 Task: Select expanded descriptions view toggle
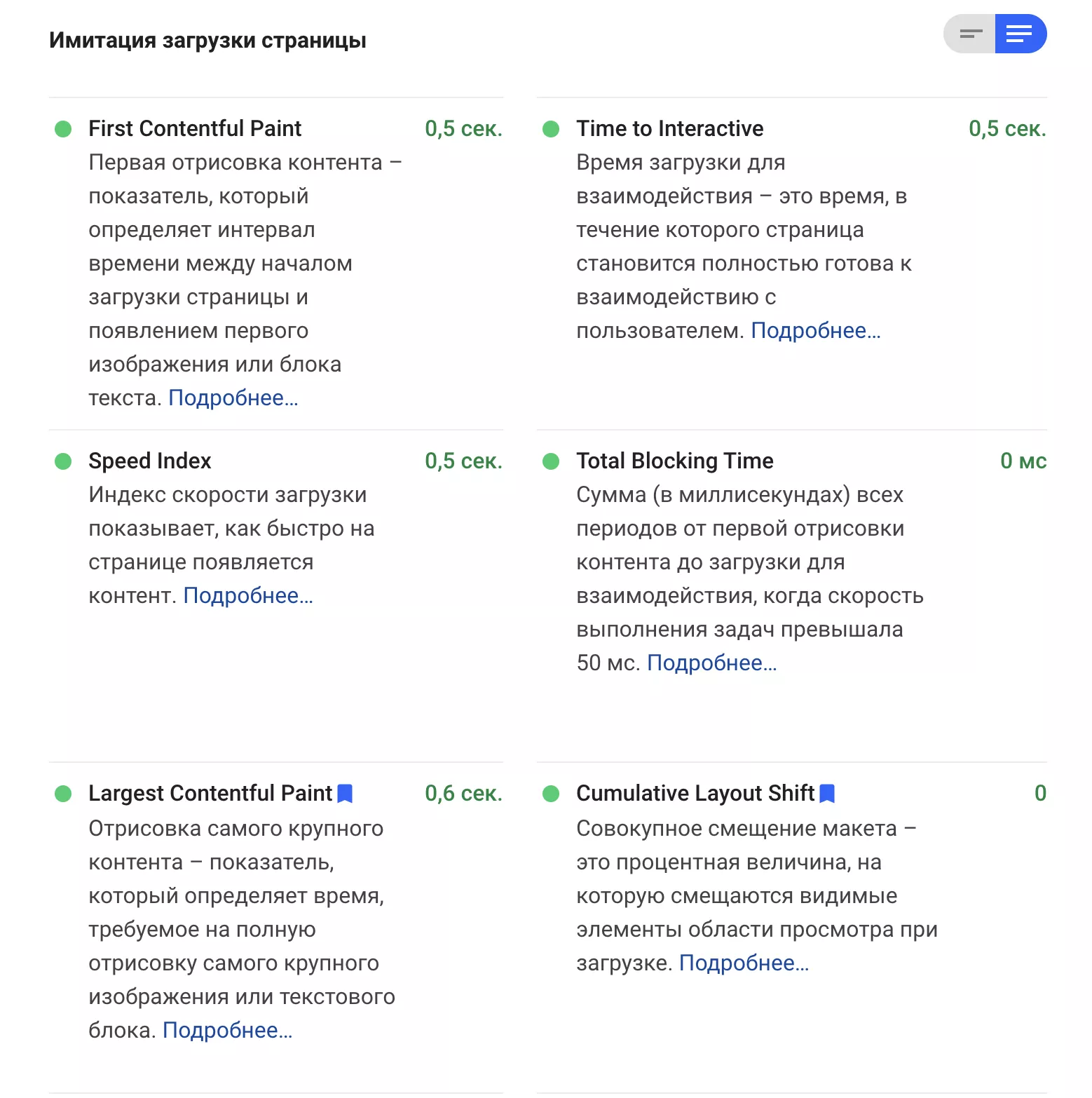(1021, 34)
